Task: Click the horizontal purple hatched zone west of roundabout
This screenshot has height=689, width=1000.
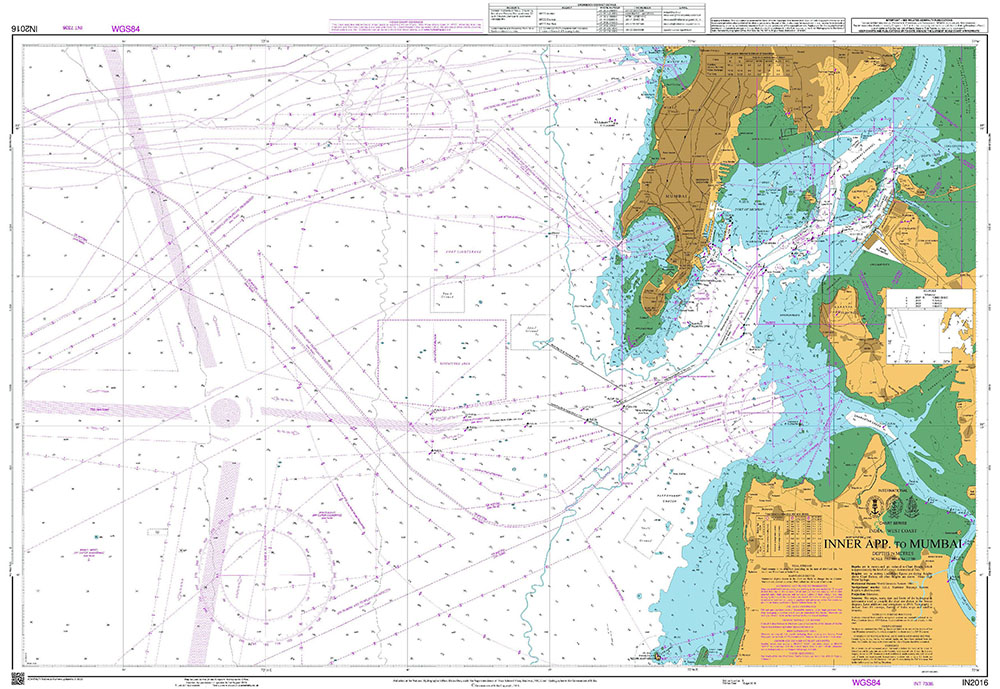Action: pyautogui.click(x=107, y=410)
